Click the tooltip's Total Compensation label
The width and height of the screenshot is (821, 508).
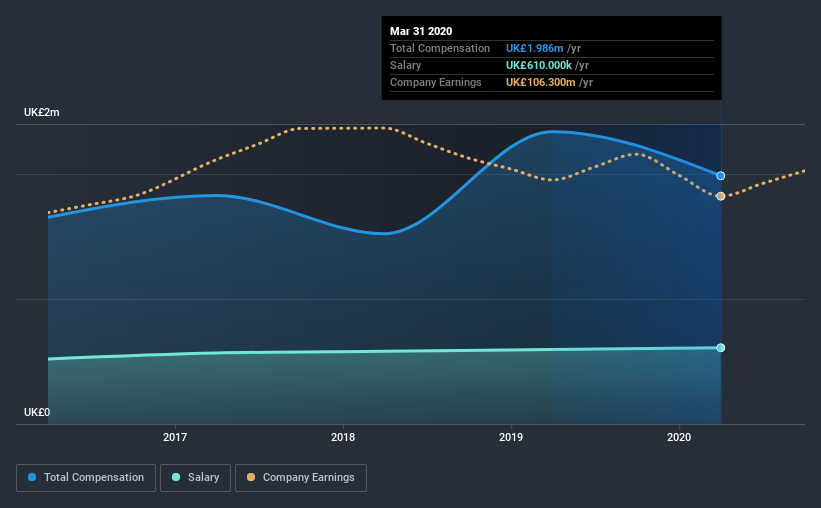tap(440, 48)
